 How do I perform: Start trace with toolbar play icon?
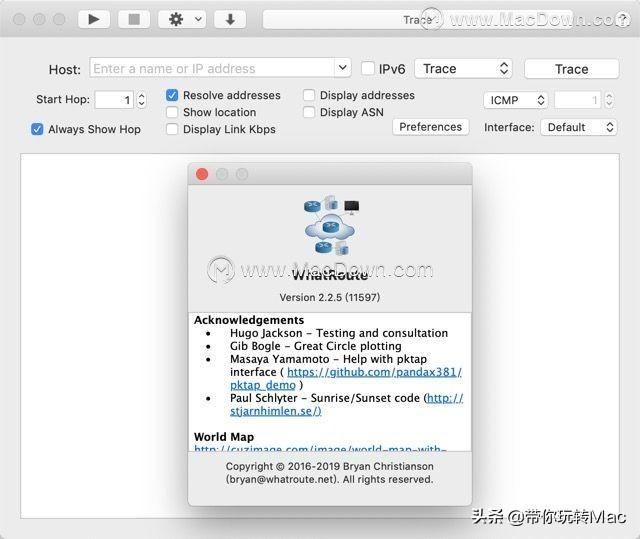[x=94, y=19]
